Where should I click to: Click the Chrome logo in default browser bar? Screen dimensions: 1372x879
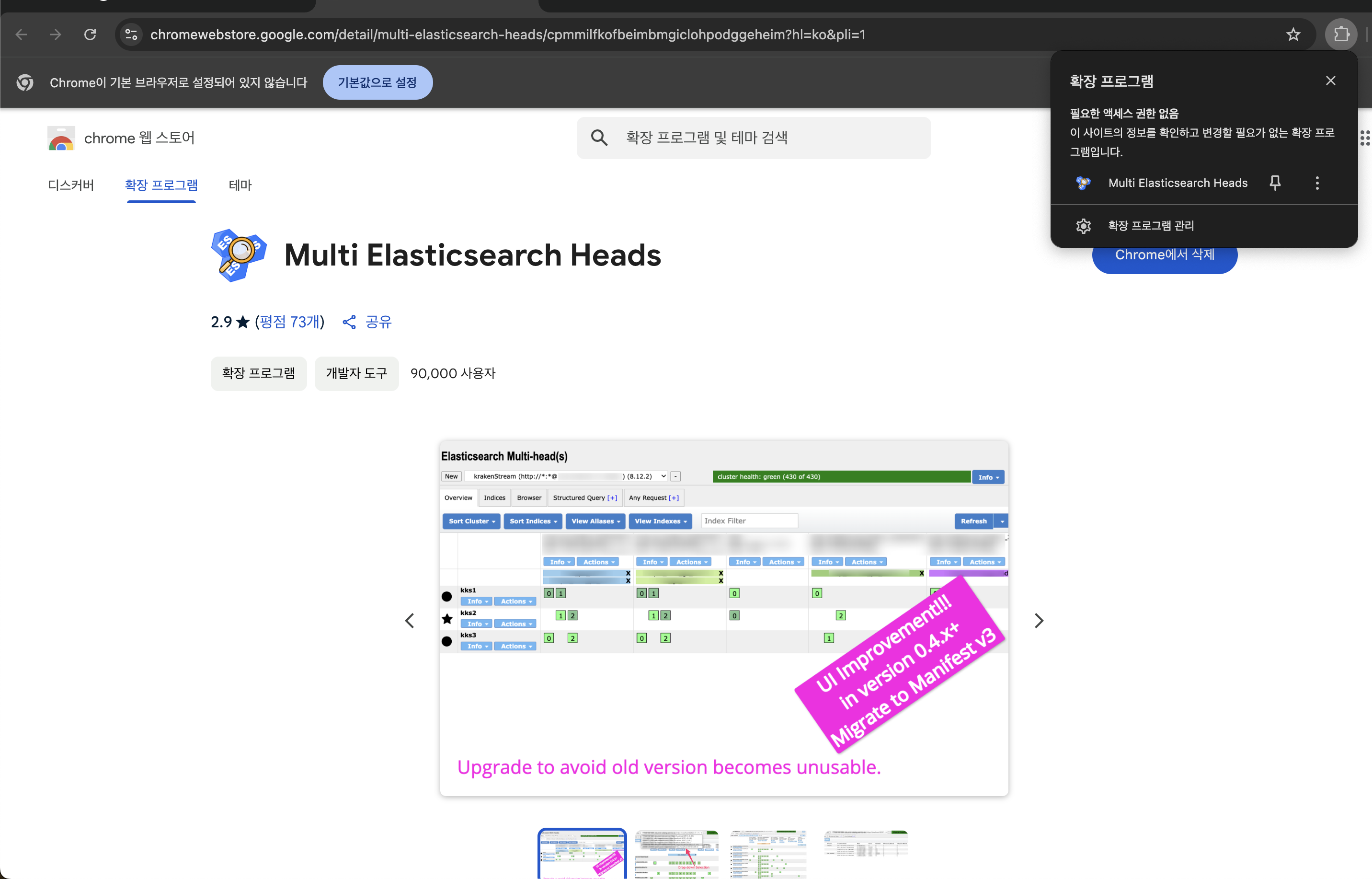[24, 82]
